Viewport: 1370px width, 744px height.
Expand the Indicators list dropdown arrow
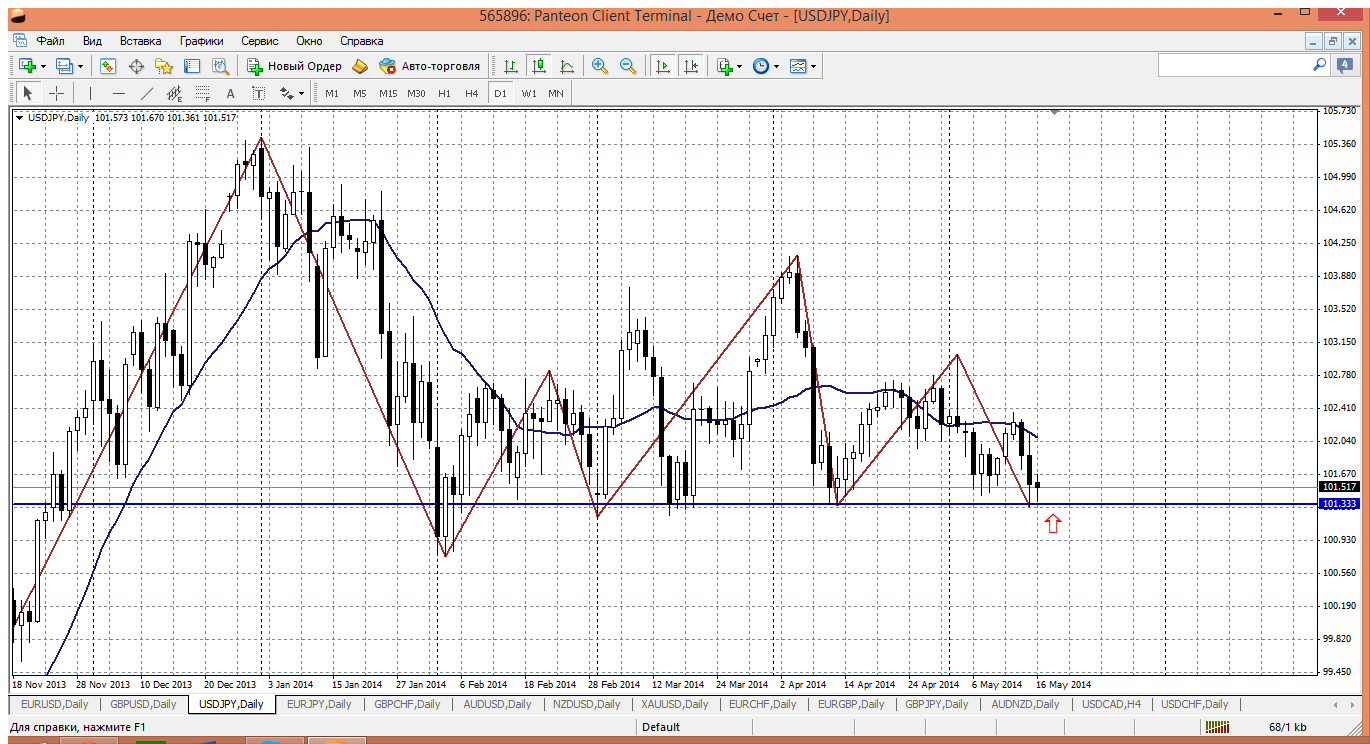tap(739, 66)
